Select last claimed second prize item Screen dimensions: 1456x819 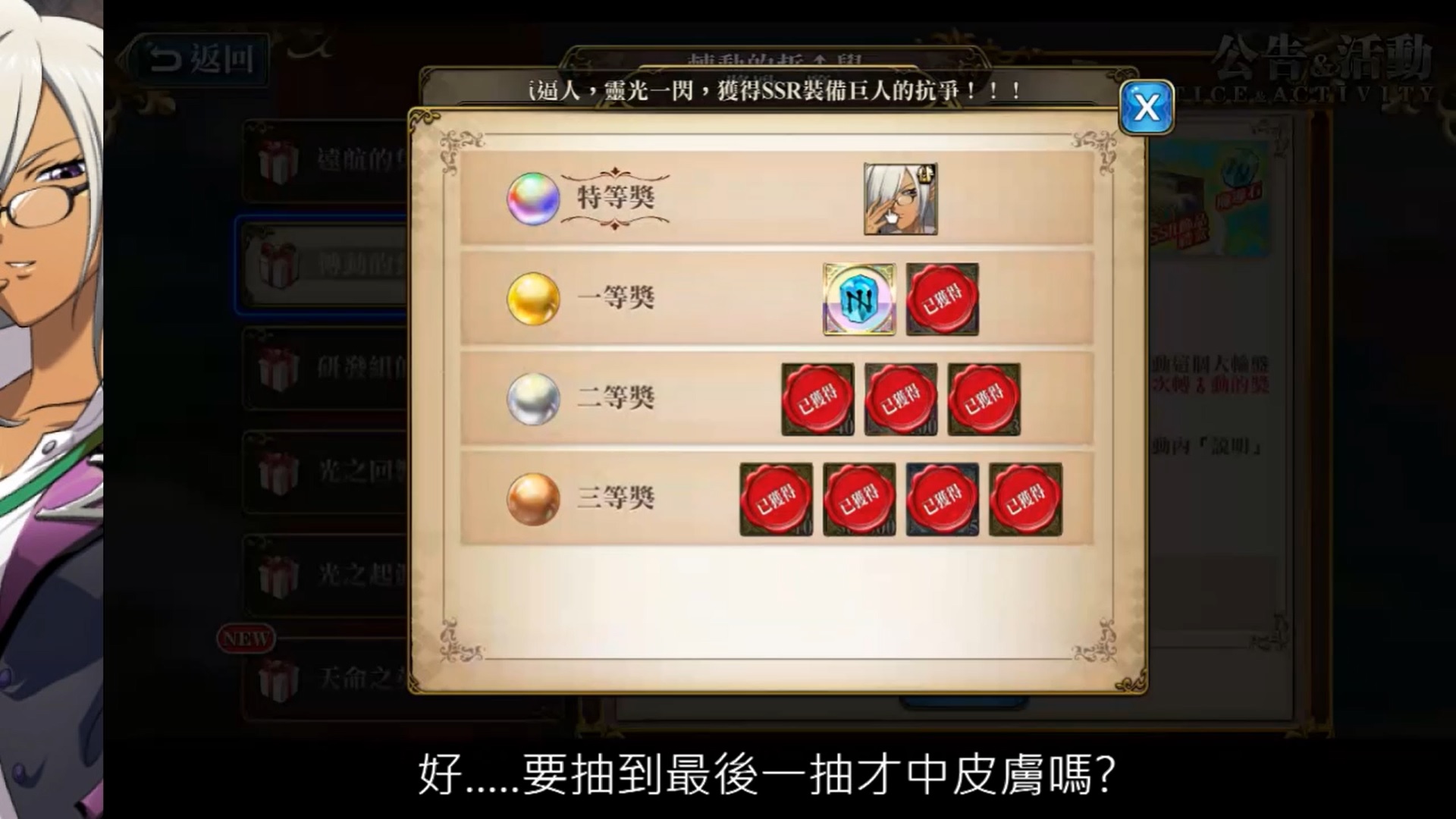(984, 400)
